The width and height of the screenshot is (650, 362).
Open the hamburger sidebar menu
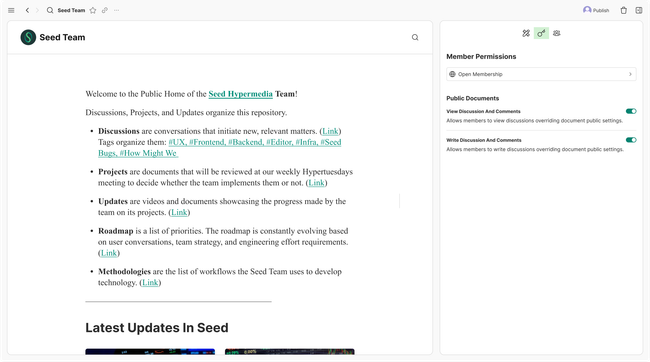point(11,10)
